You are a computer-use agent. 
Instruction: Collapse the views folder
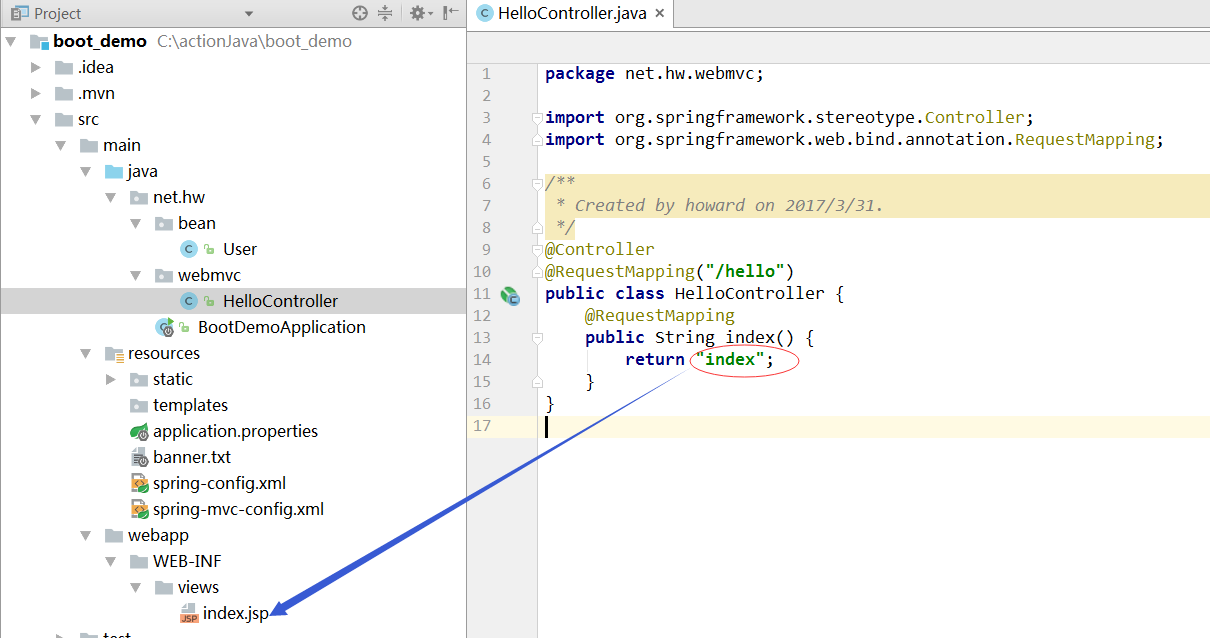tap(136, 587)
